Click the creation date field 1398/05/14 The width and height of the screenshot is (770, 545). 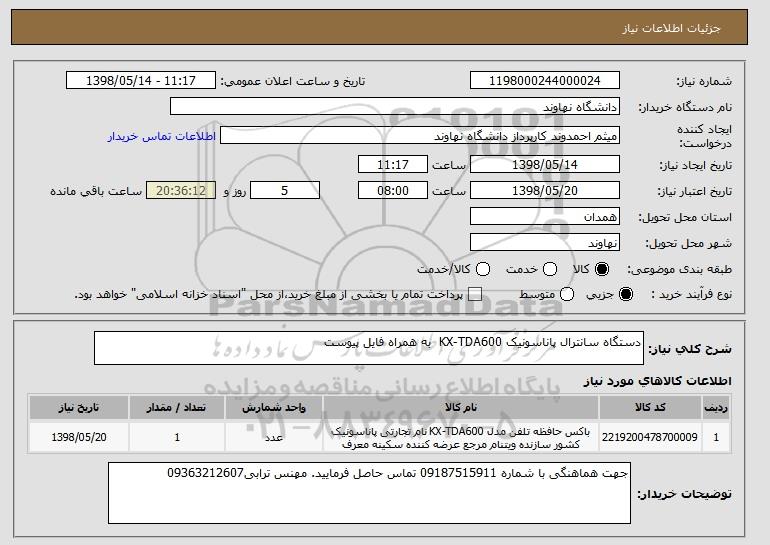[545, 164]
